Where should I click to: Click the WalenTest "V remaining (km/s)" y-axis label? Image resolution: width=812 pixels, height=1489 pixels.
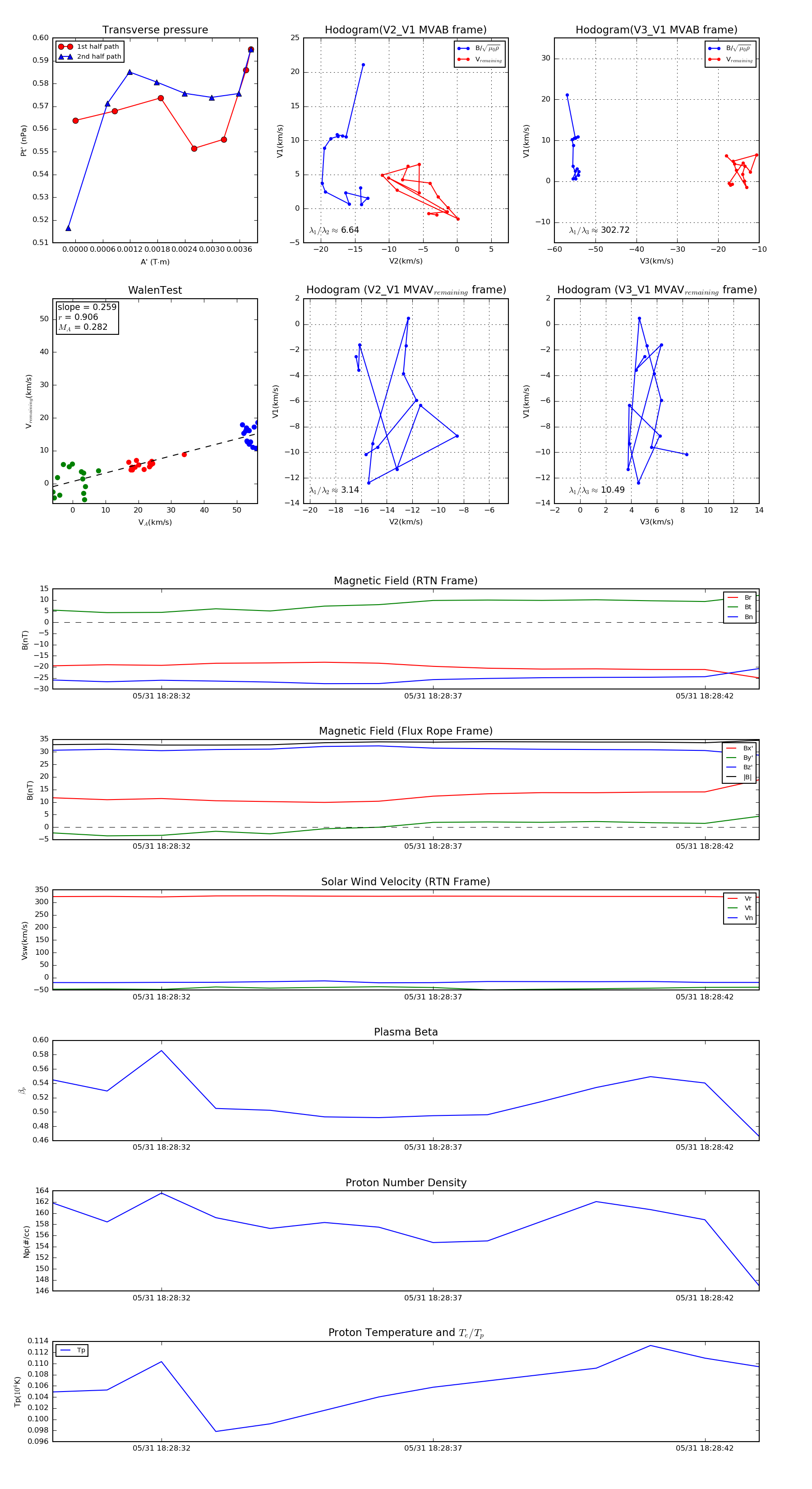point(29,401)
